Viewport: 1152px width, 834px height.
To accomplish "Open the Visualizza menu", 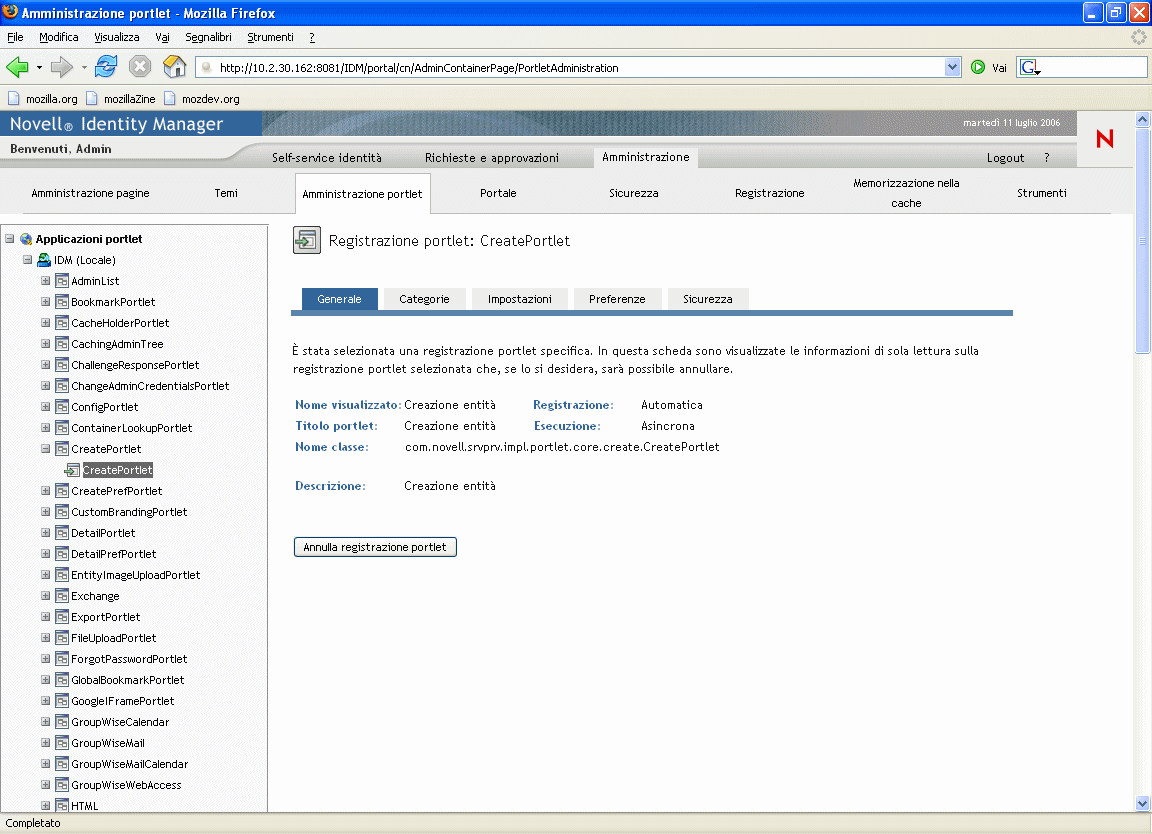I will tap(117, 37).
